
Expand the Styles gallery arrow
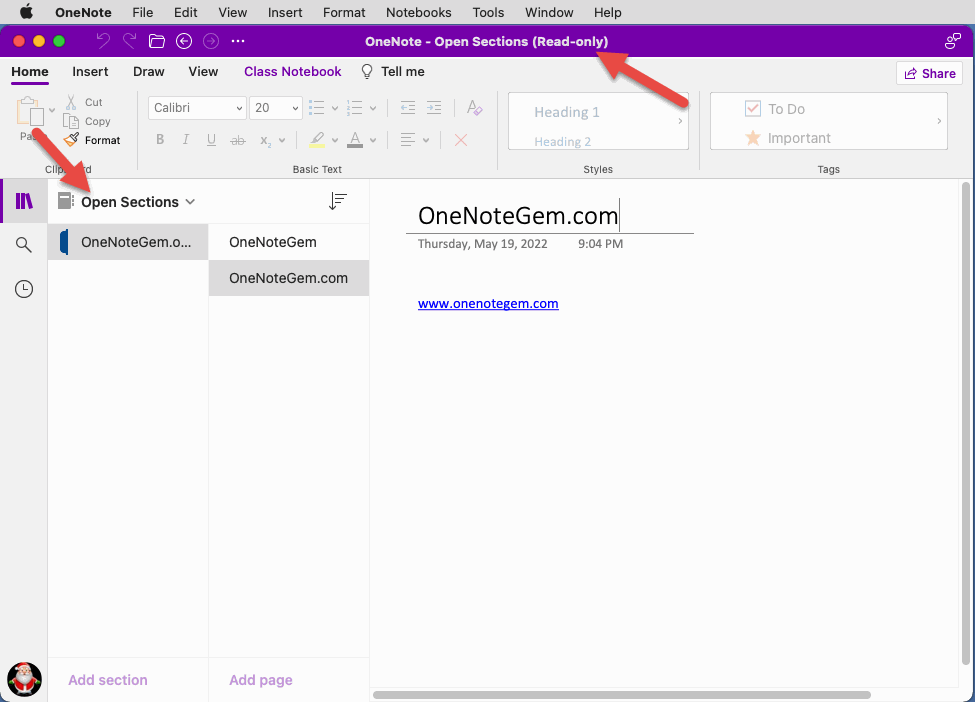(x=680, y=121)
